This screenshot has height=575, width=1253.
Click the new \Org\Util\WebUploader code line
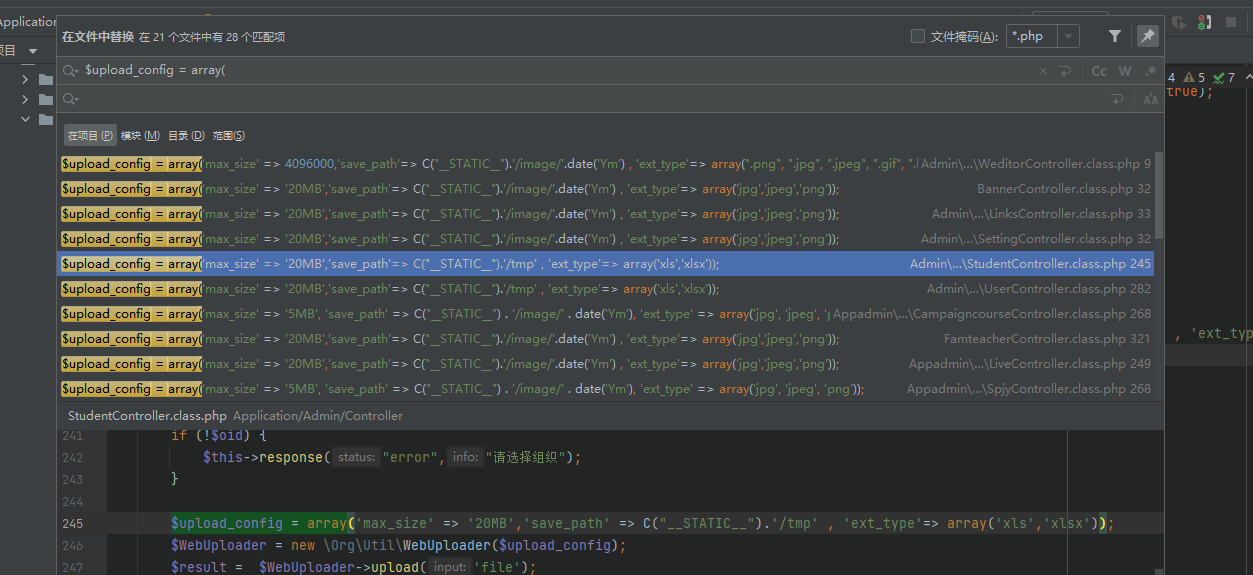click(398, 546)
